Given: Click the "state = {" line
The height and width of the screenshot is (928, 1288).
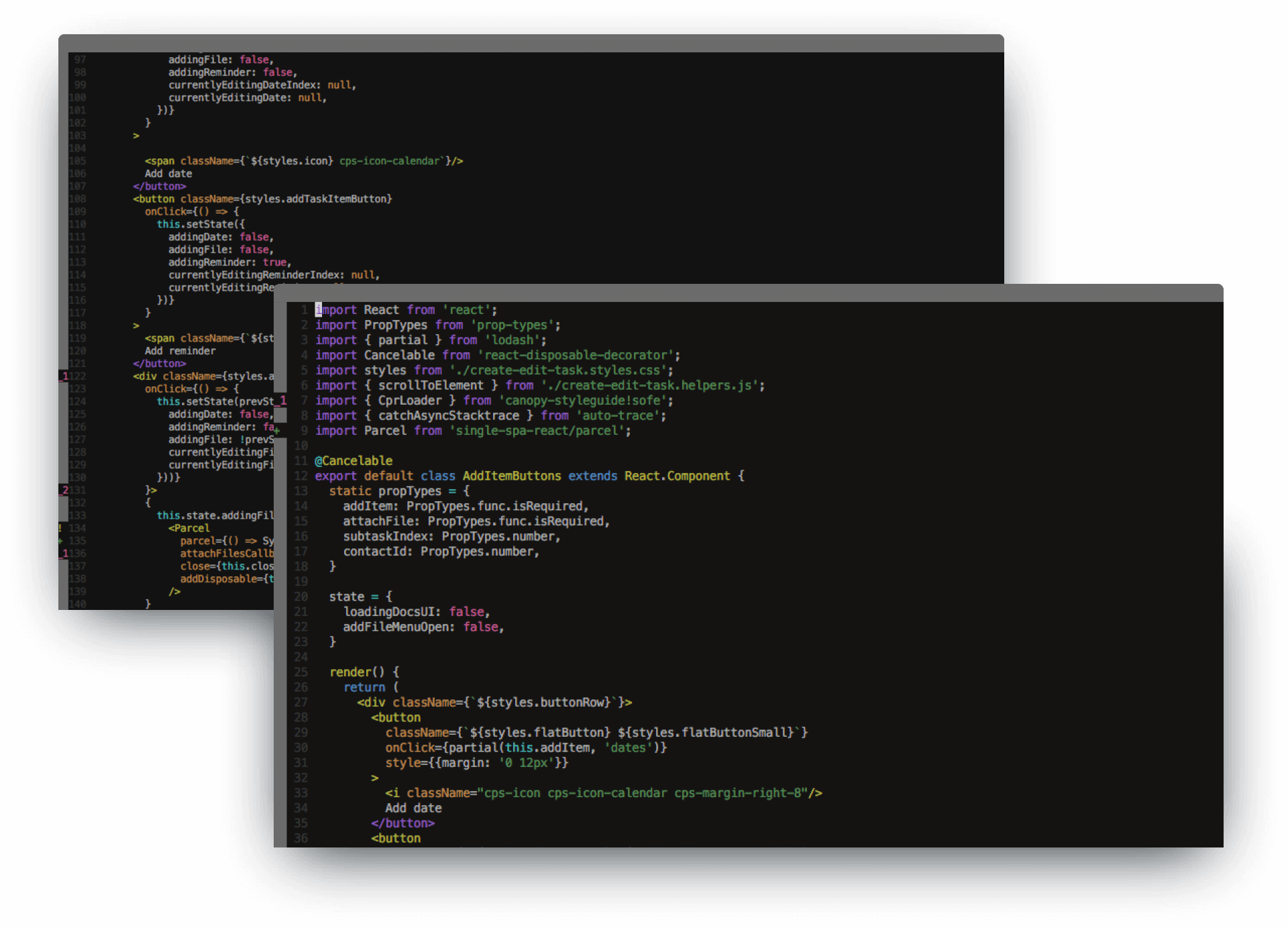Looking at the screenshot, I should 361,597.
